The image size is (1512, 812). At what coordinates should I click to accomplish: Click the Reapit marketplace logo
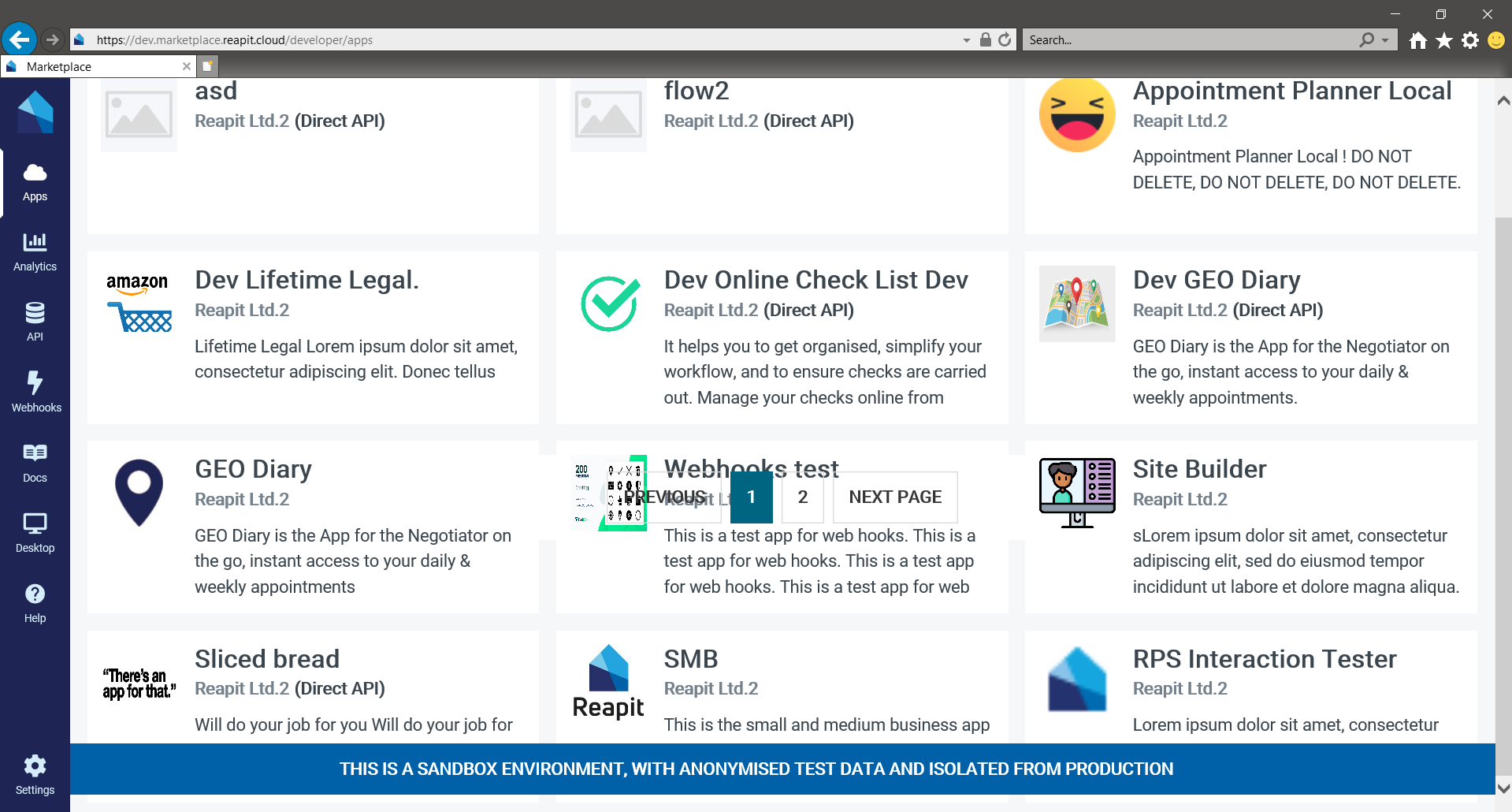pyautogui.click(x=35, y=111)
